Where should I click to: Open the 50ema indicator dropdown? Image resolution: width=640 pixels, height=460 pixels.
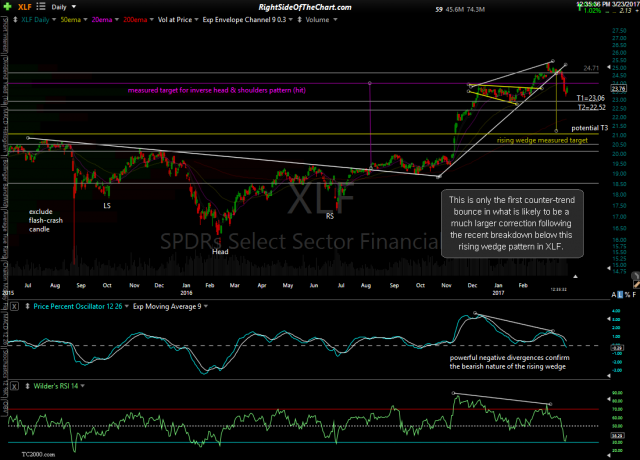[85, 20]
